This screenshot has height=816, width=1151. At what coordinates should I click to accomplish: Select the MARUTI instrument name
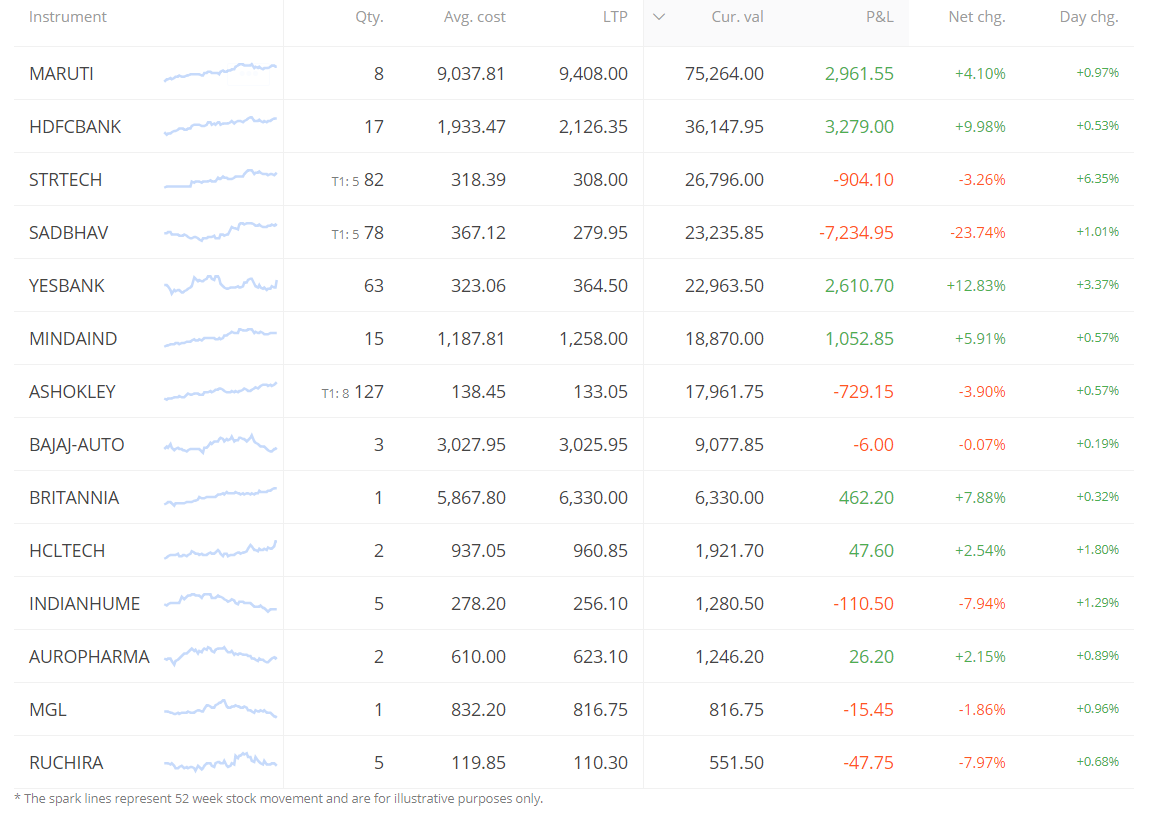point(61,73)
